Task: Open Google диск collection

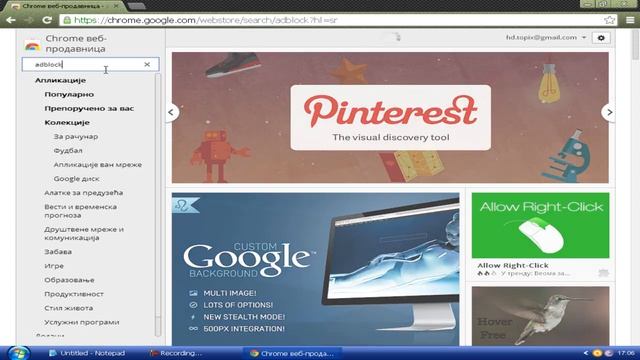Action: click(76, 179)
